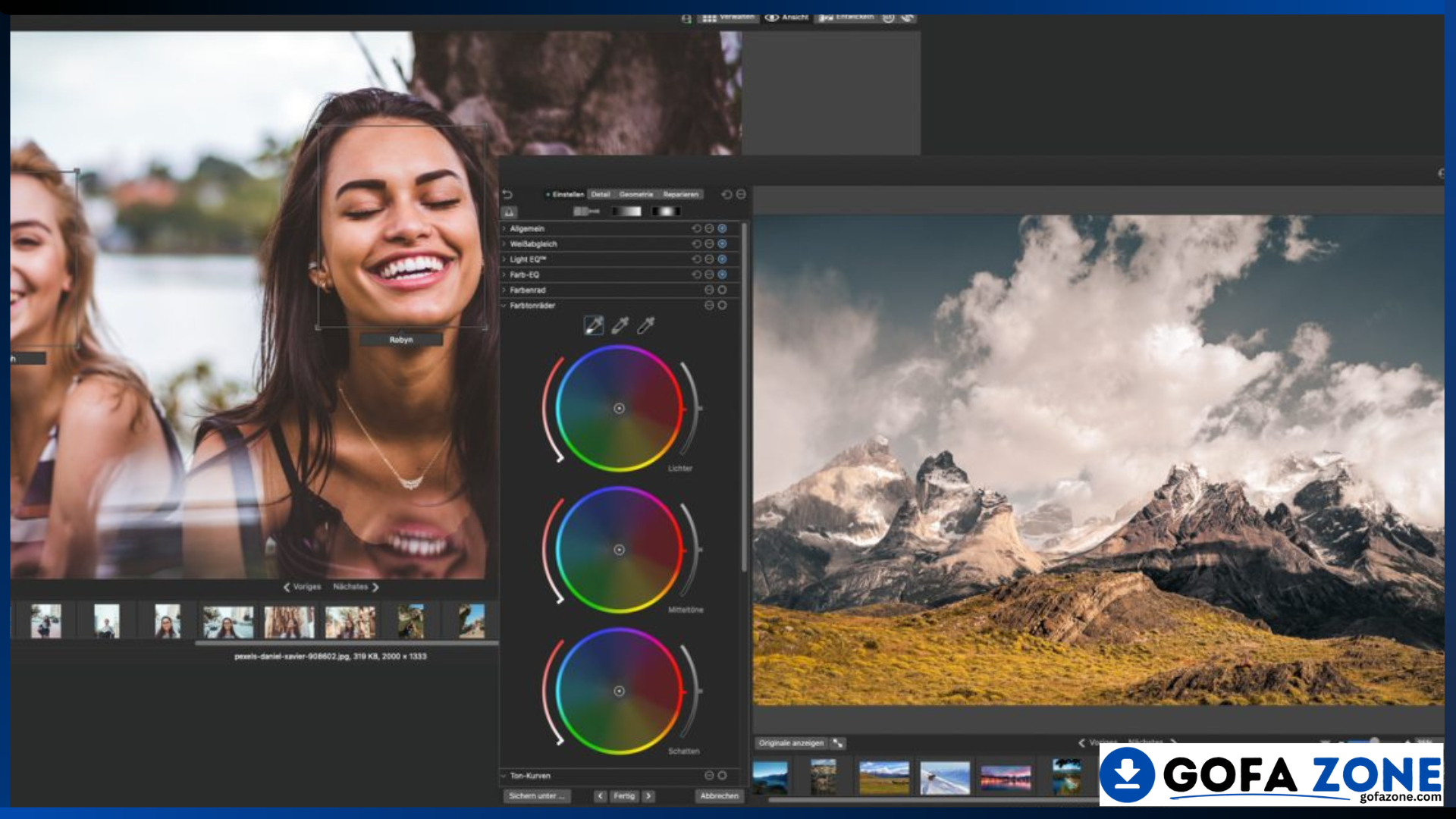Open the Verwalten mode
1456x819 pixels.
click(728, 17)
